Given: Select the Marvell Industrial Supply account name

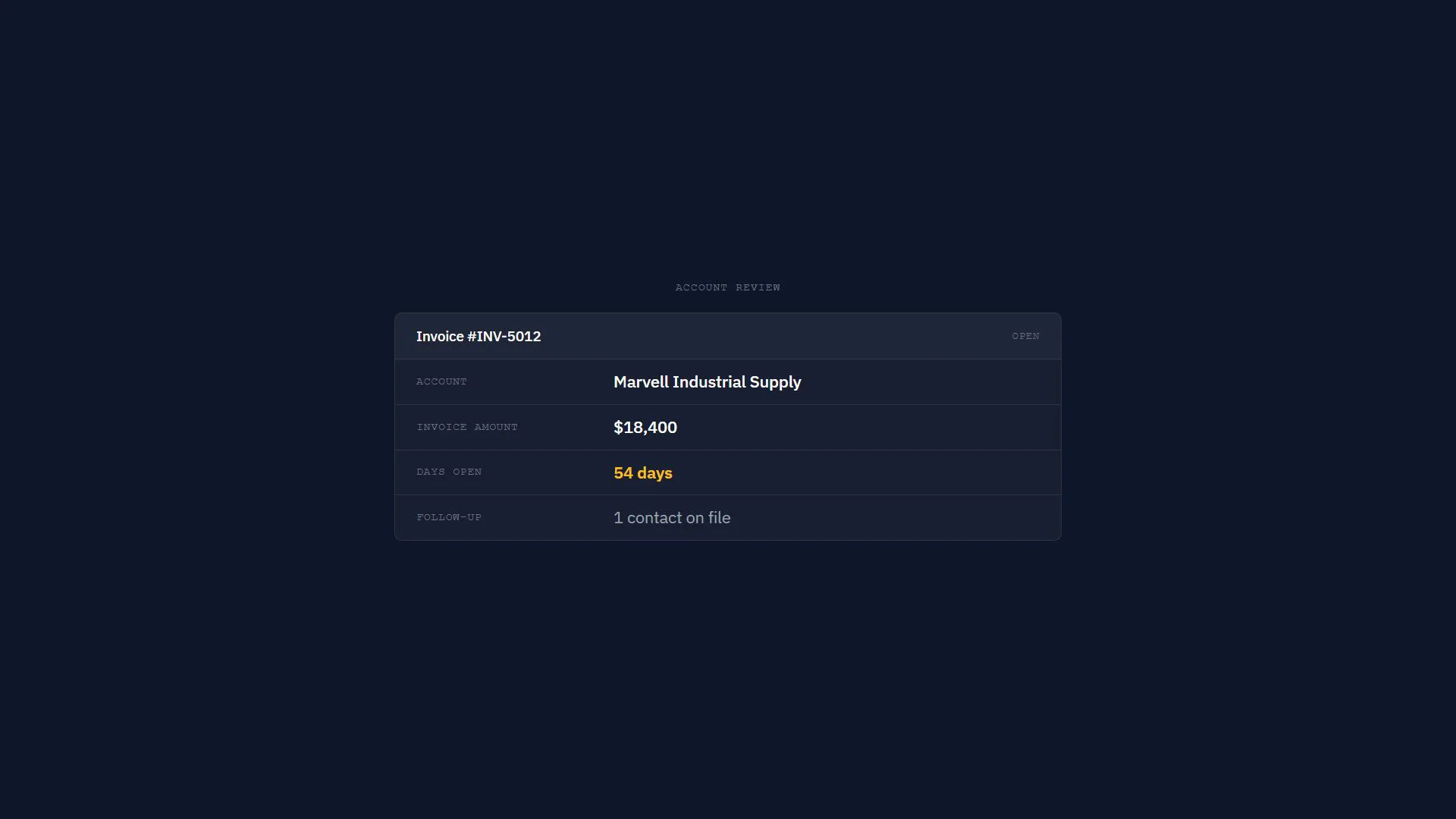Looking at the screenshot, I should tap(707, 382).
